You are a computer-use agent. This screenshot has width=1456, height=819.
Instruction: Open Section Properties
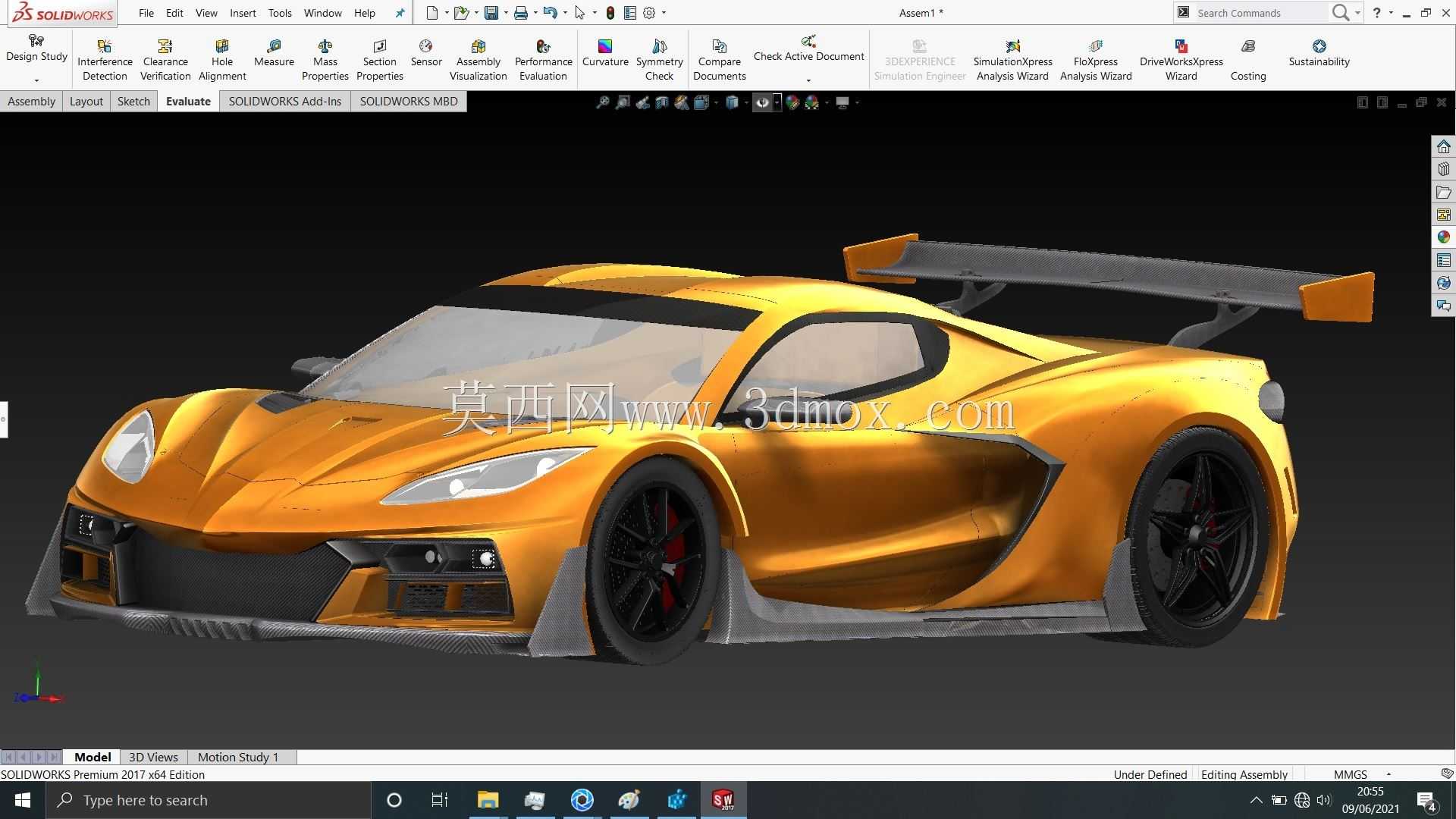[x=379, y=59]
